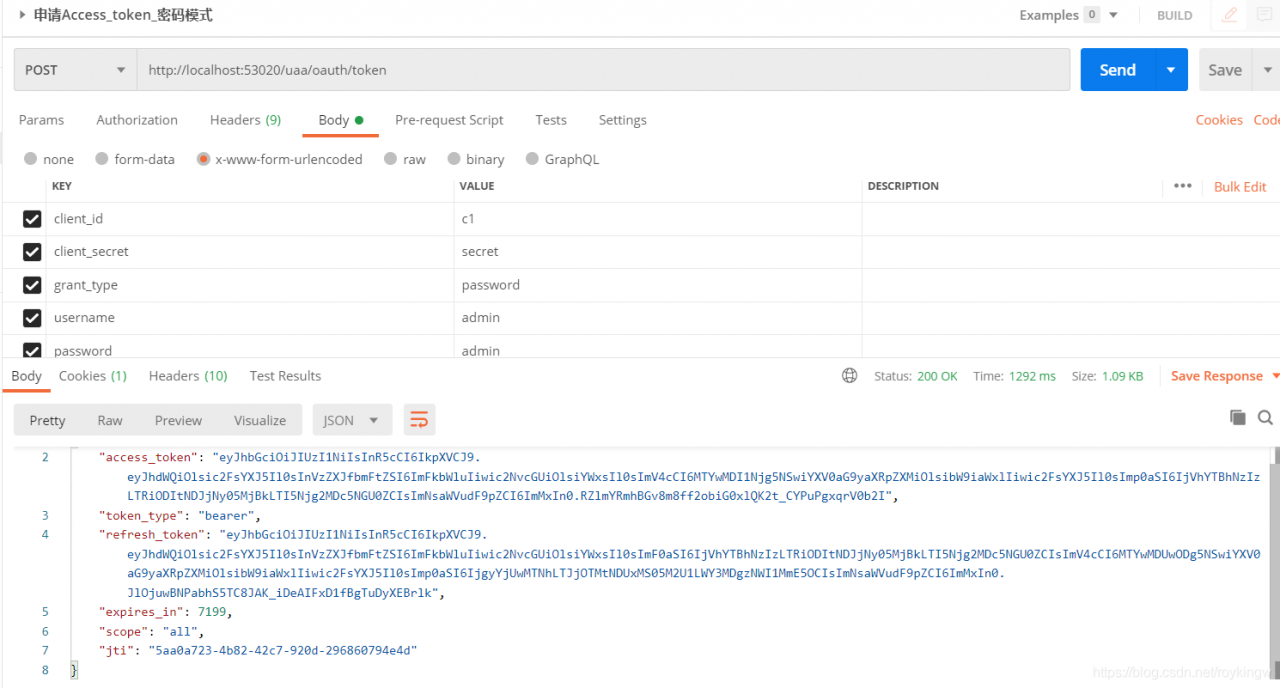Select the GraphQL body type radio

(x=532, y=159)
